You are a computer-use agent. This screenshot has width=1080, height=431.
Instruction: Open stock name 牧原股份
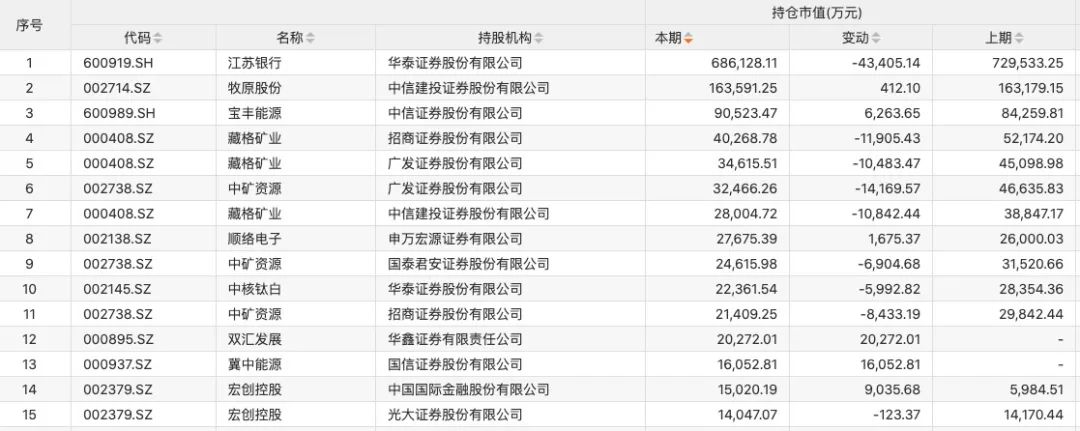254,88
